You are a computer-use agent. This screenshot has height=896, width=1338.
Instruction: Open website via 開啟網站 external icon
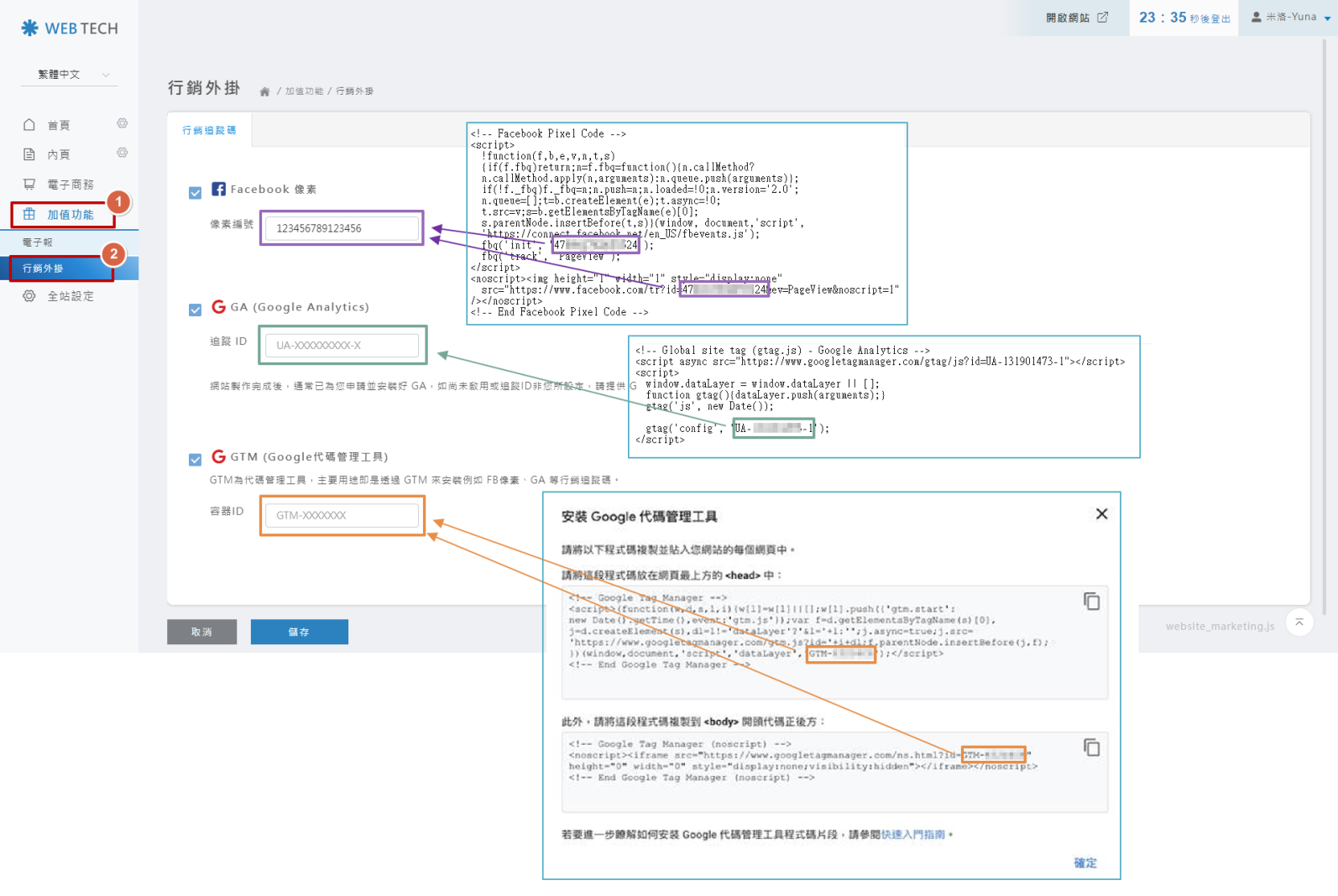click(x=1102, y=18)
